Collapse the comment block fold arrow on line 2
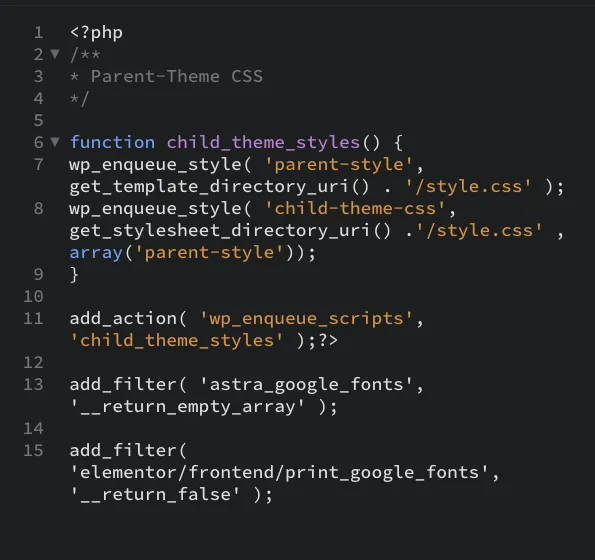Viewport: 595px width, 560px height. [x=55, y=54]
